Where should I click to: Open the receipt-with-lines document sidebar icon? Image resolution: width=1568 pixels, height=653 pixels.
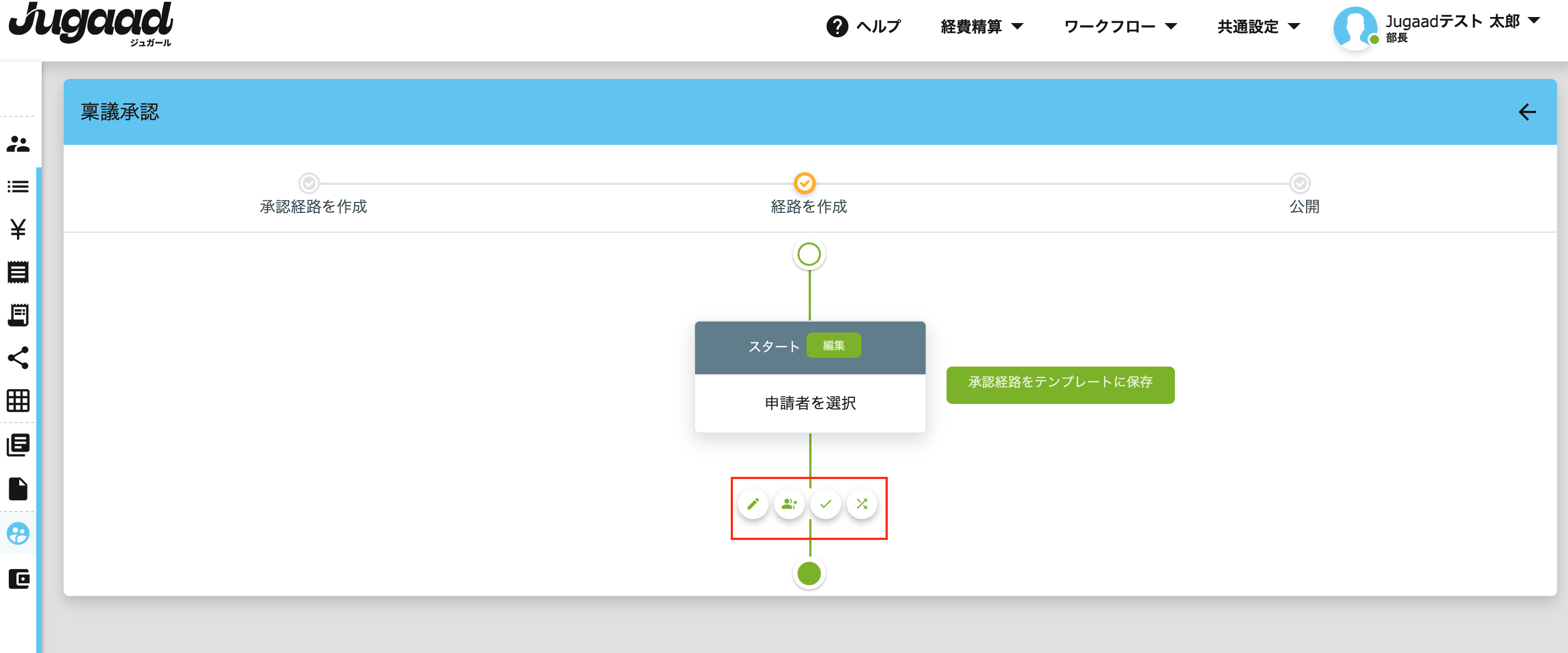(x=18, y=315)
